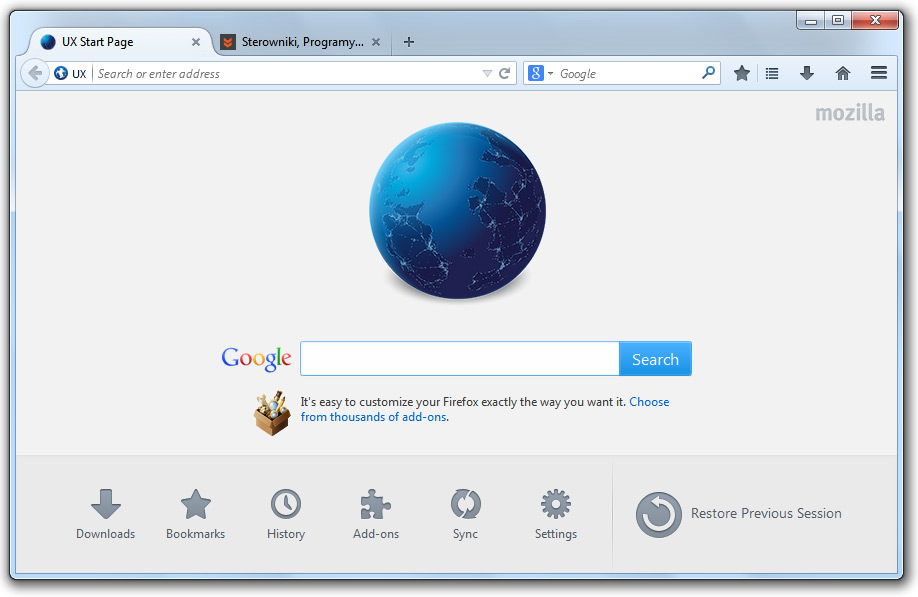Screen dimensions: 918x597
Task: Click the Google search box on start page
Action: pyautogui.click(x=460, y=359)
